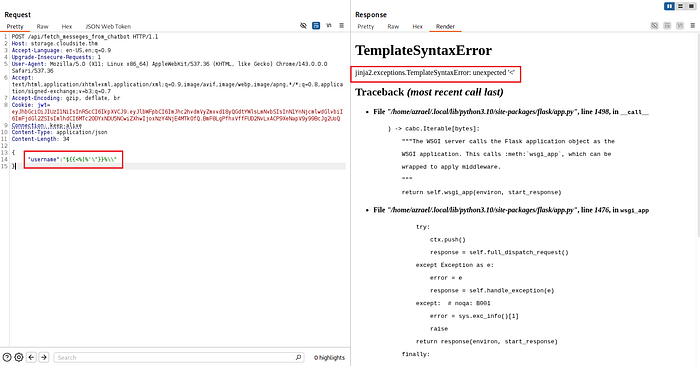The width and height of the screenshot is (700, 366).
Task: Open search settings gear icon
Action: tap(19, 357)
